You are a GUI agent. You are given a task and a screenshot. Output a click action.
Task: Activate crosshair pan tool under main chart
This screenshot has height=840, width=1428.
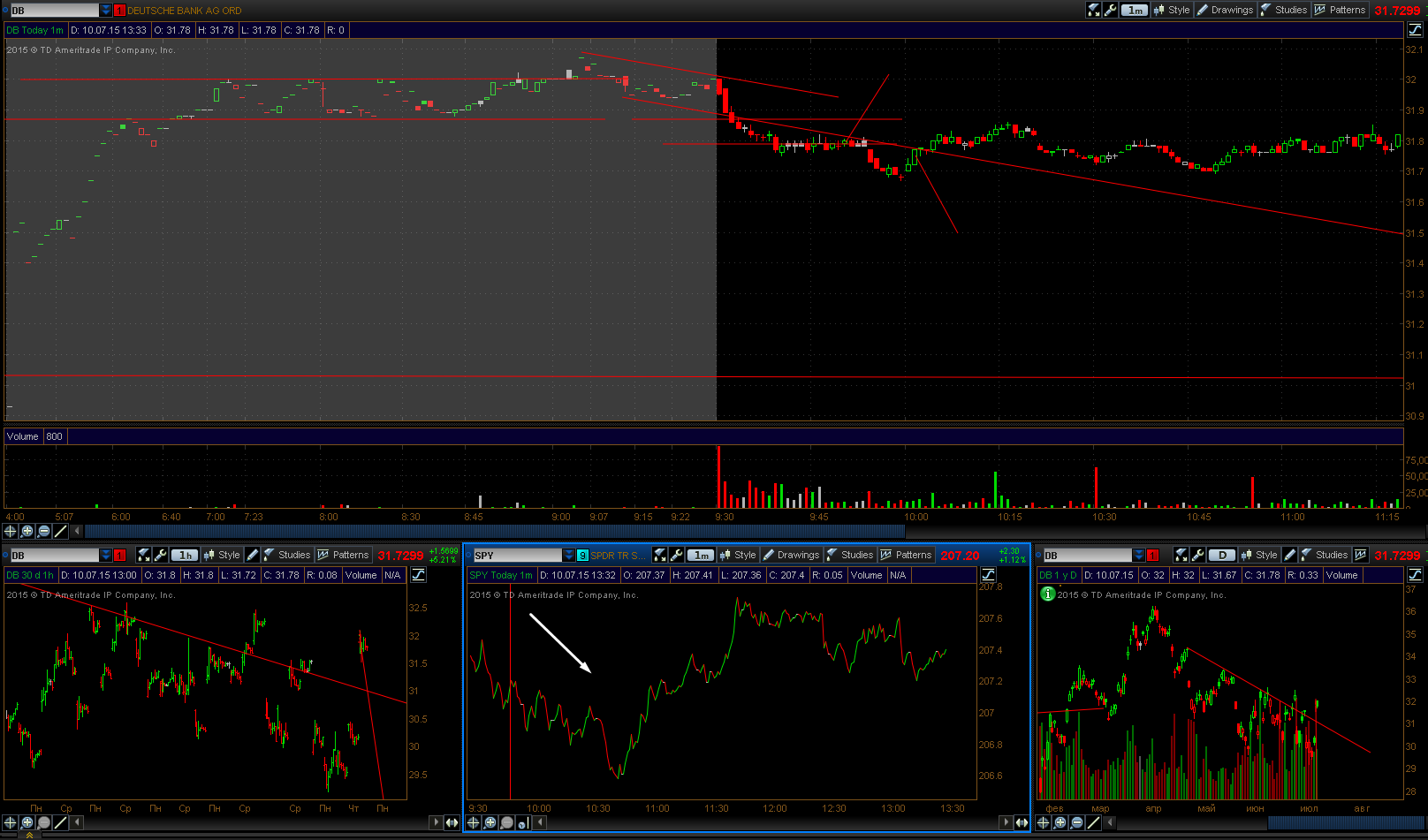click(x=11, y=531)
